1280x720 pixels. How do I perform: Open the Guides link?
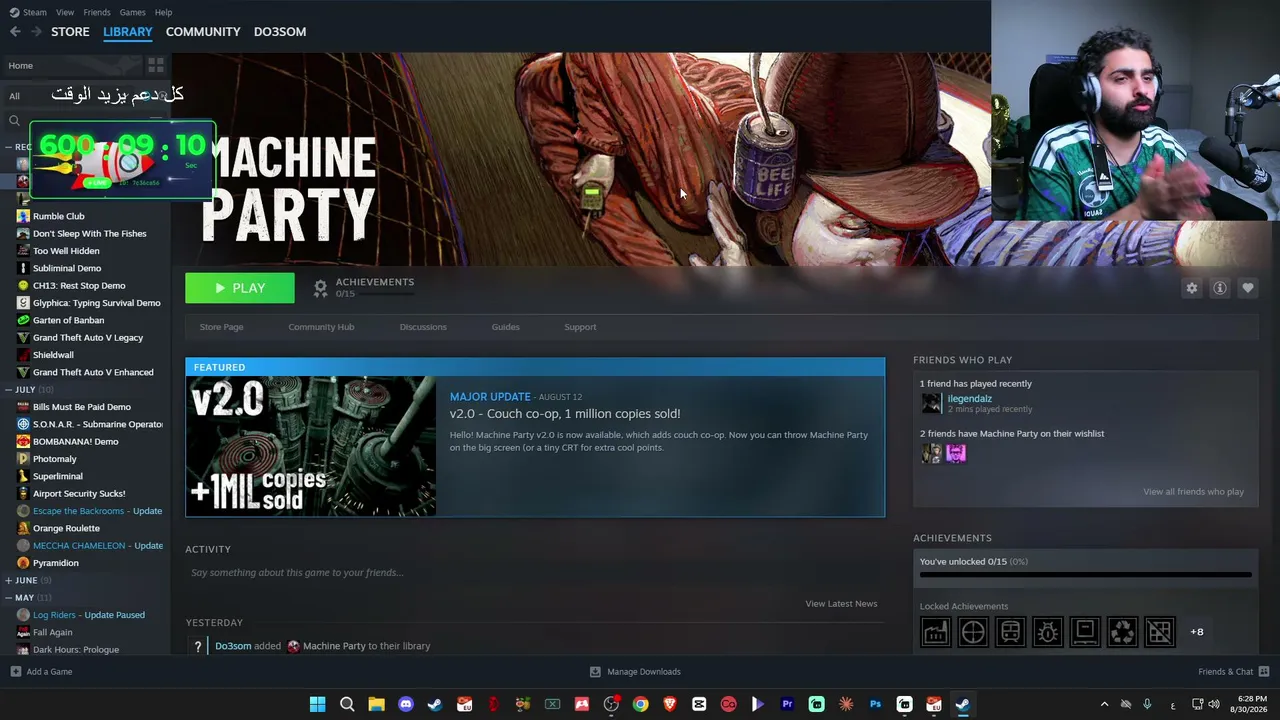tap(505, 327)
